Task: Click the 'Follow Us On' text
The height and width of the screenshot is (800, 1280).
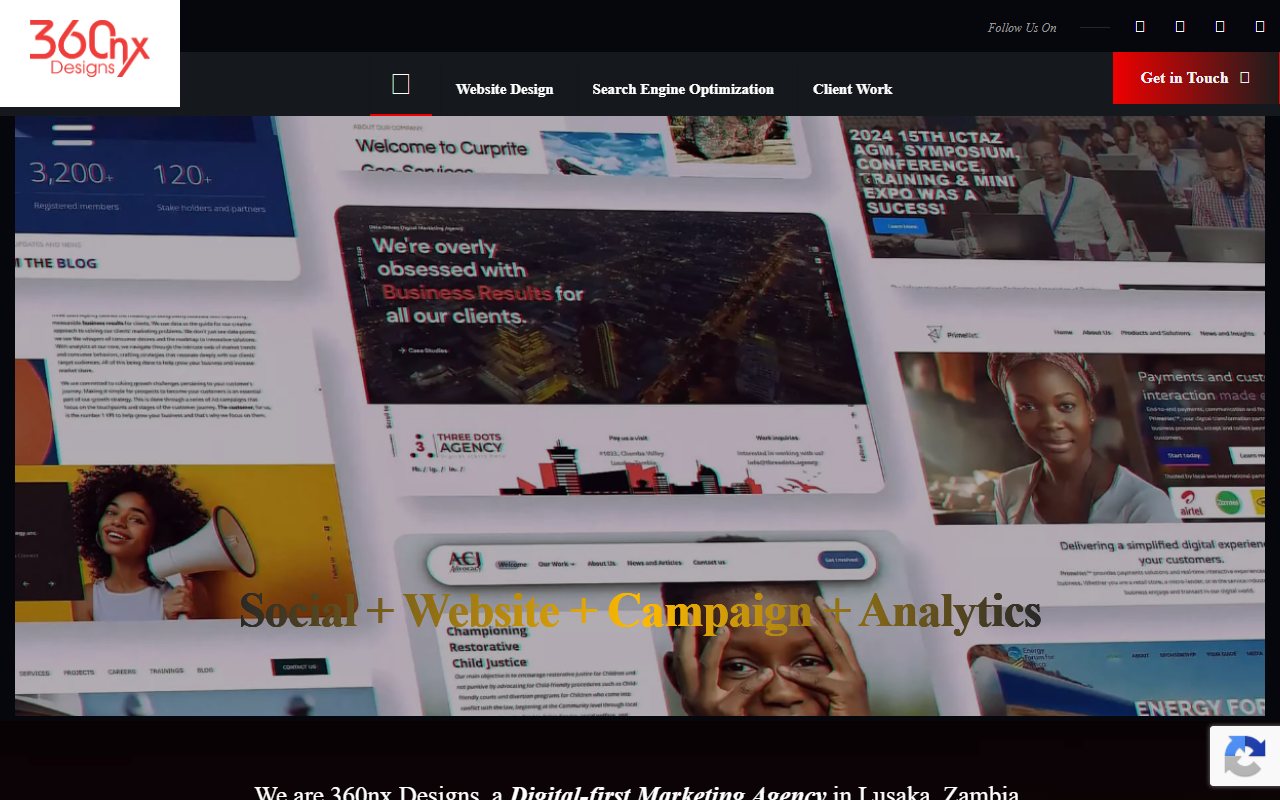Action: (x=1022, y=28)
